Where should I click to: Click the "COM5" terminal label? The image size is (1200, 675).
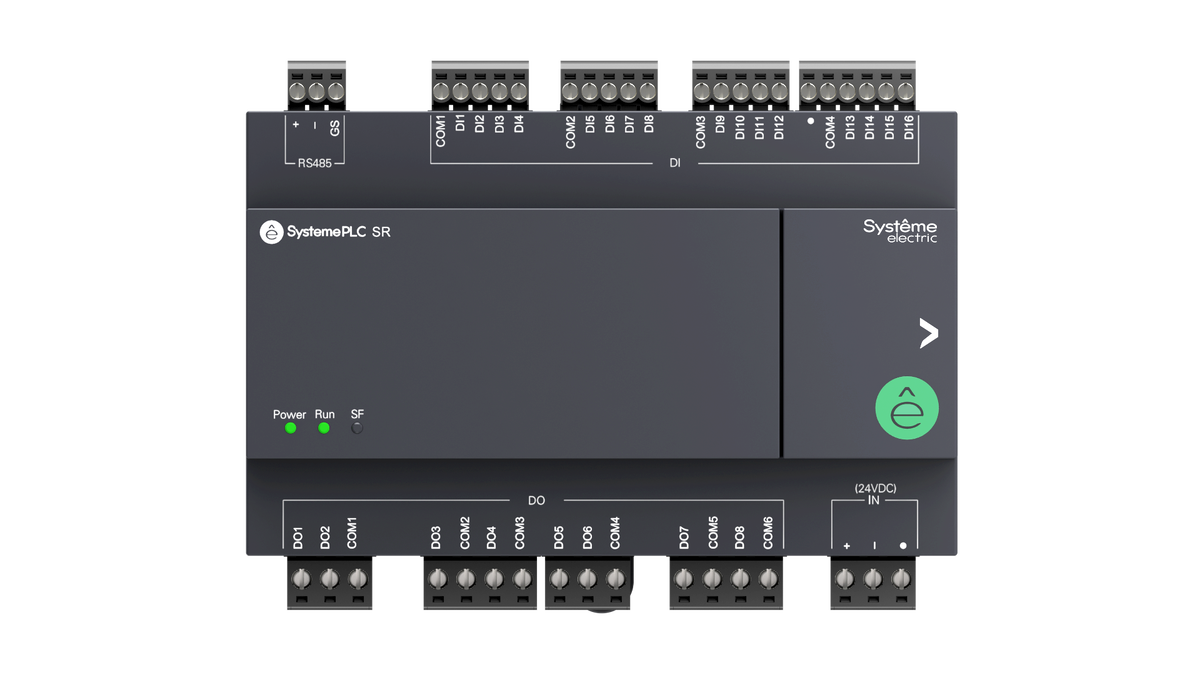(x=713, y=533)
